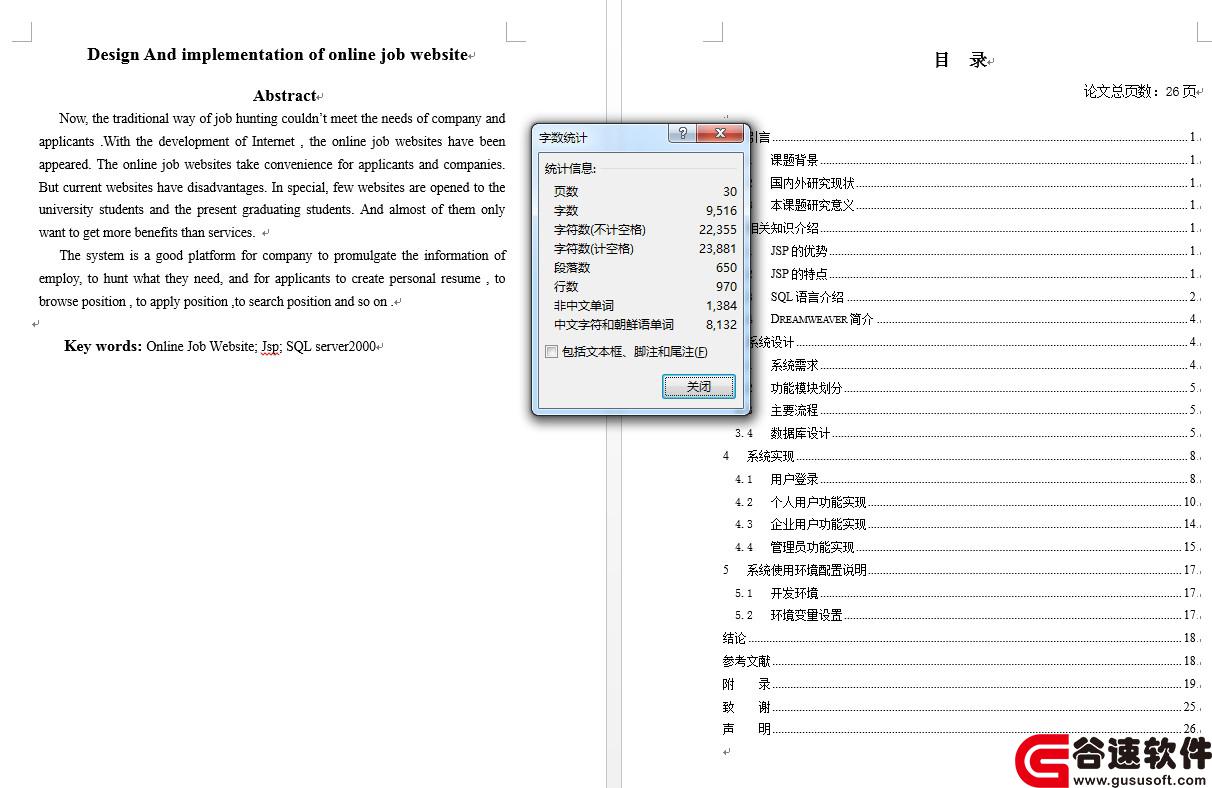The image size is (1212, 788).
Task: Click the 页数 row in the statistics
Action: [645, 191]
